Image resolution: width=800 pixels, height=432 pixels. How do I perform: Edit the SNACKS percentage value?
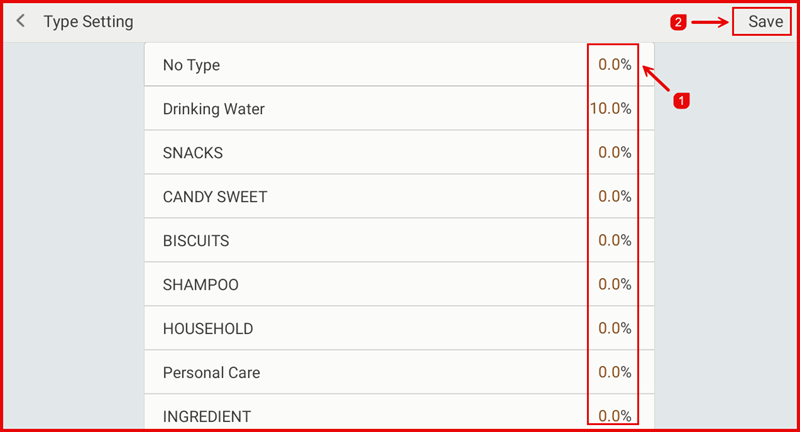pos(614,153)
